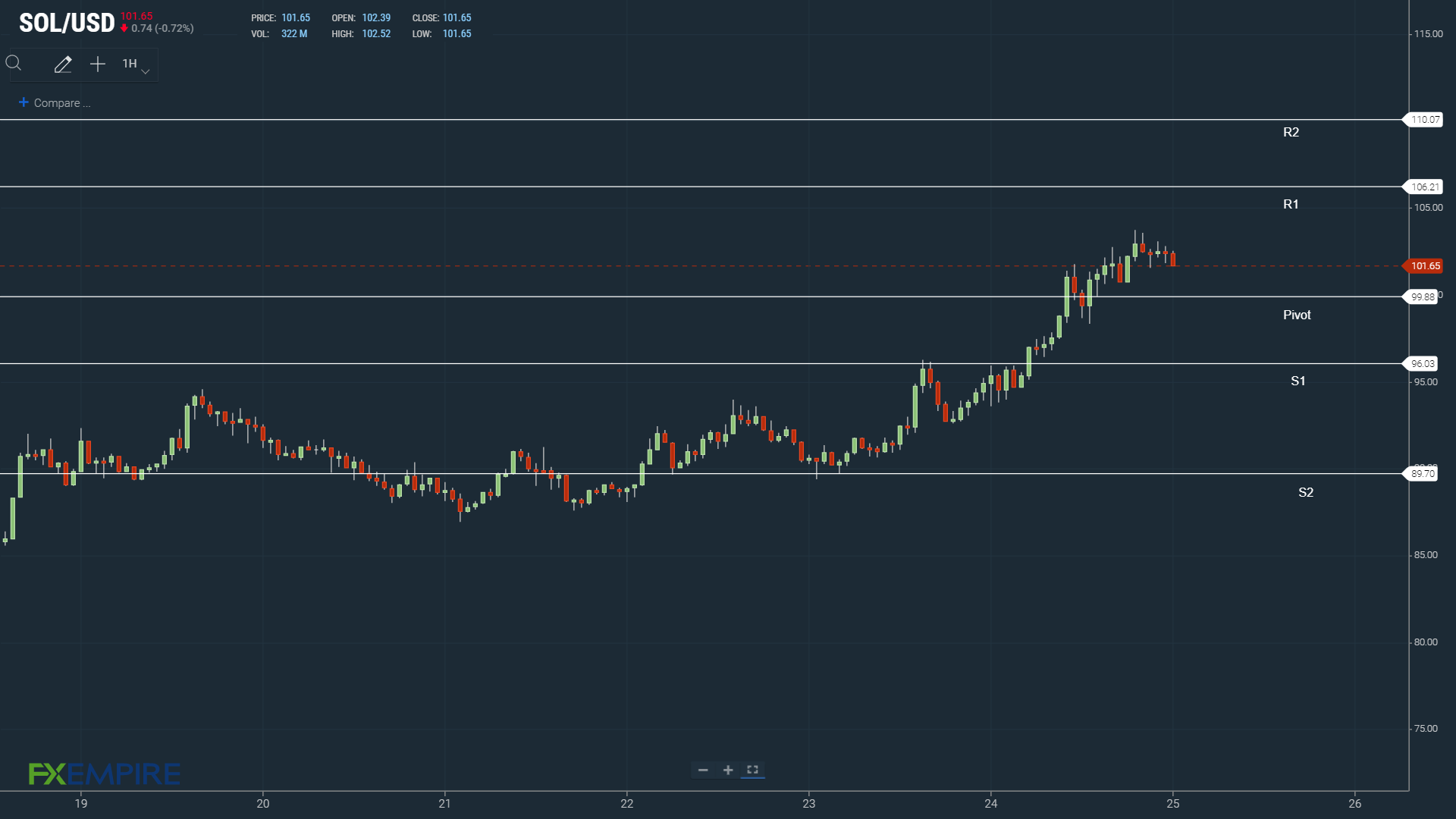Click date 21 on time axis
The image size is (1456, 819).
coord(445,804)
